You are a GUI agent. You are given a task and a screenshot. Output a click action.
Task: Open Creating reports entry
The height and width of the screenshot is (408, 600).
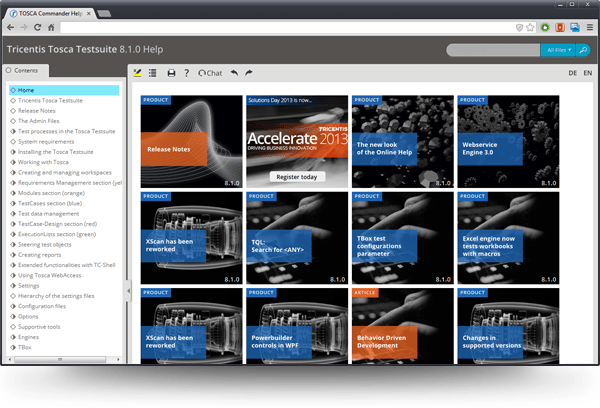[39, 255]
